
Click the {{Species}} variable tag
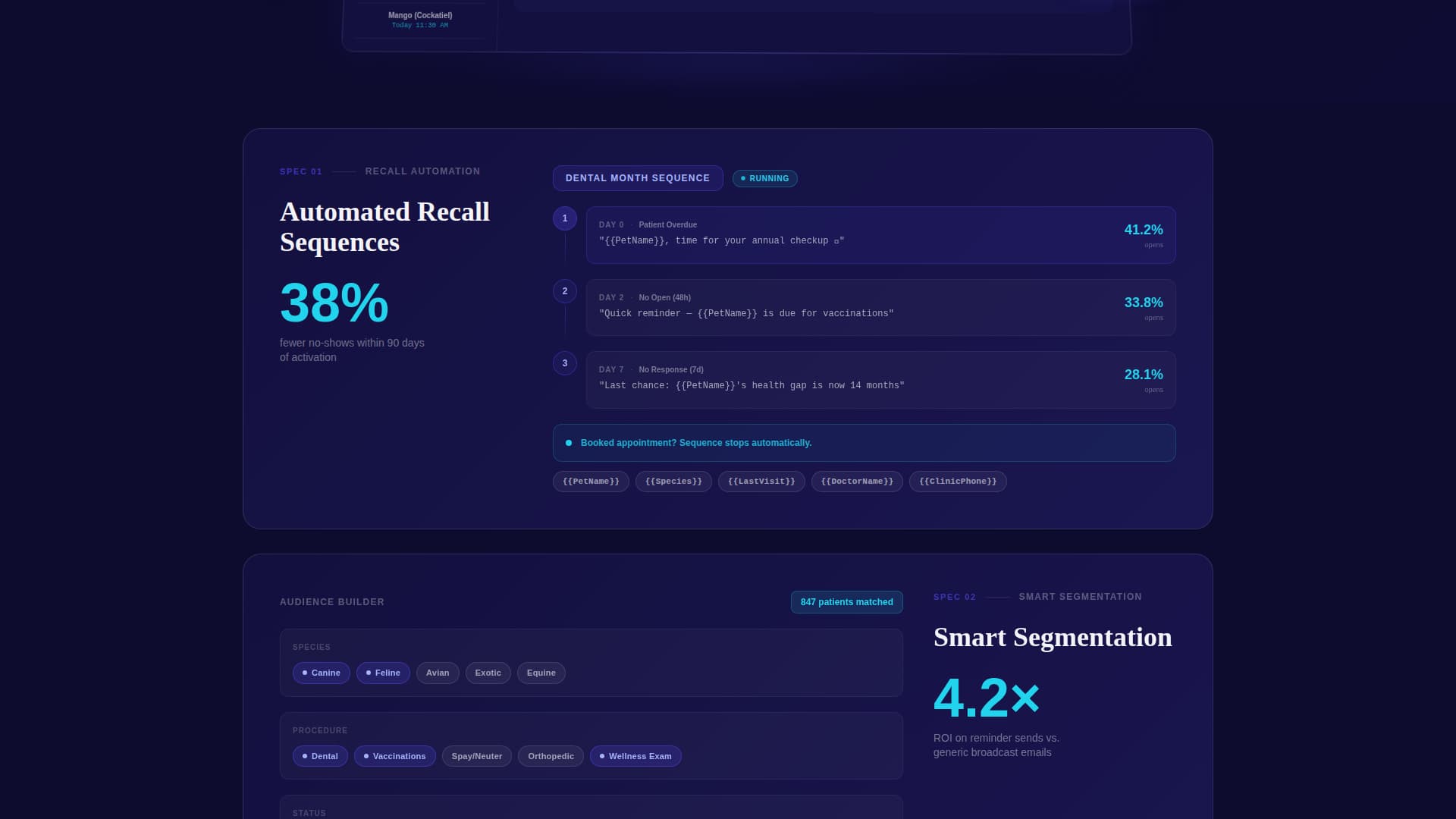(x=673, y=482)
